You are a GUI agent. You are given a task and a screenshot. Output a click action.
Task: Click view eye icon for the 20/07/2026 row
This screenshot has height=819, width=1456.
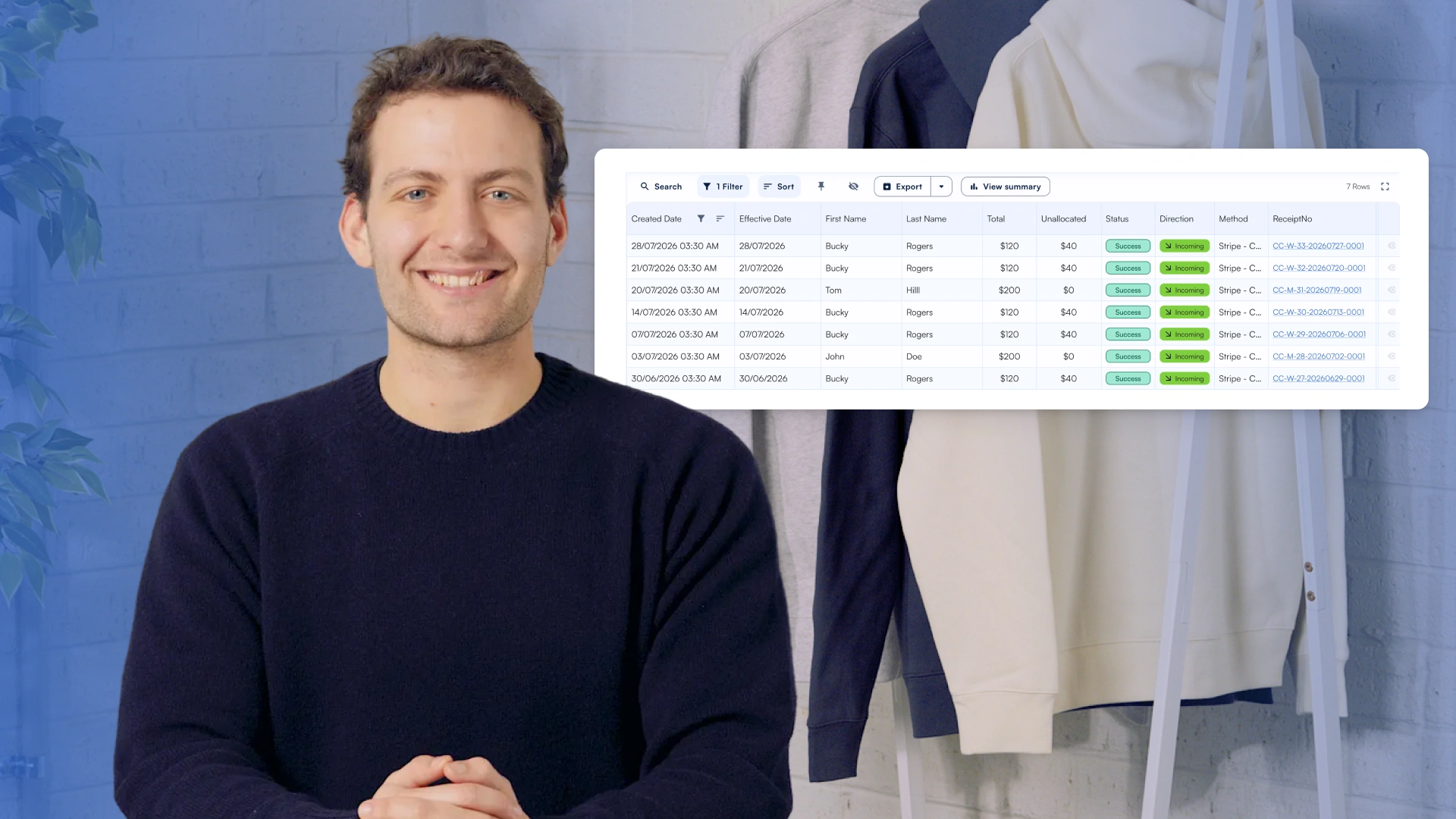(x=1392, y=290)
